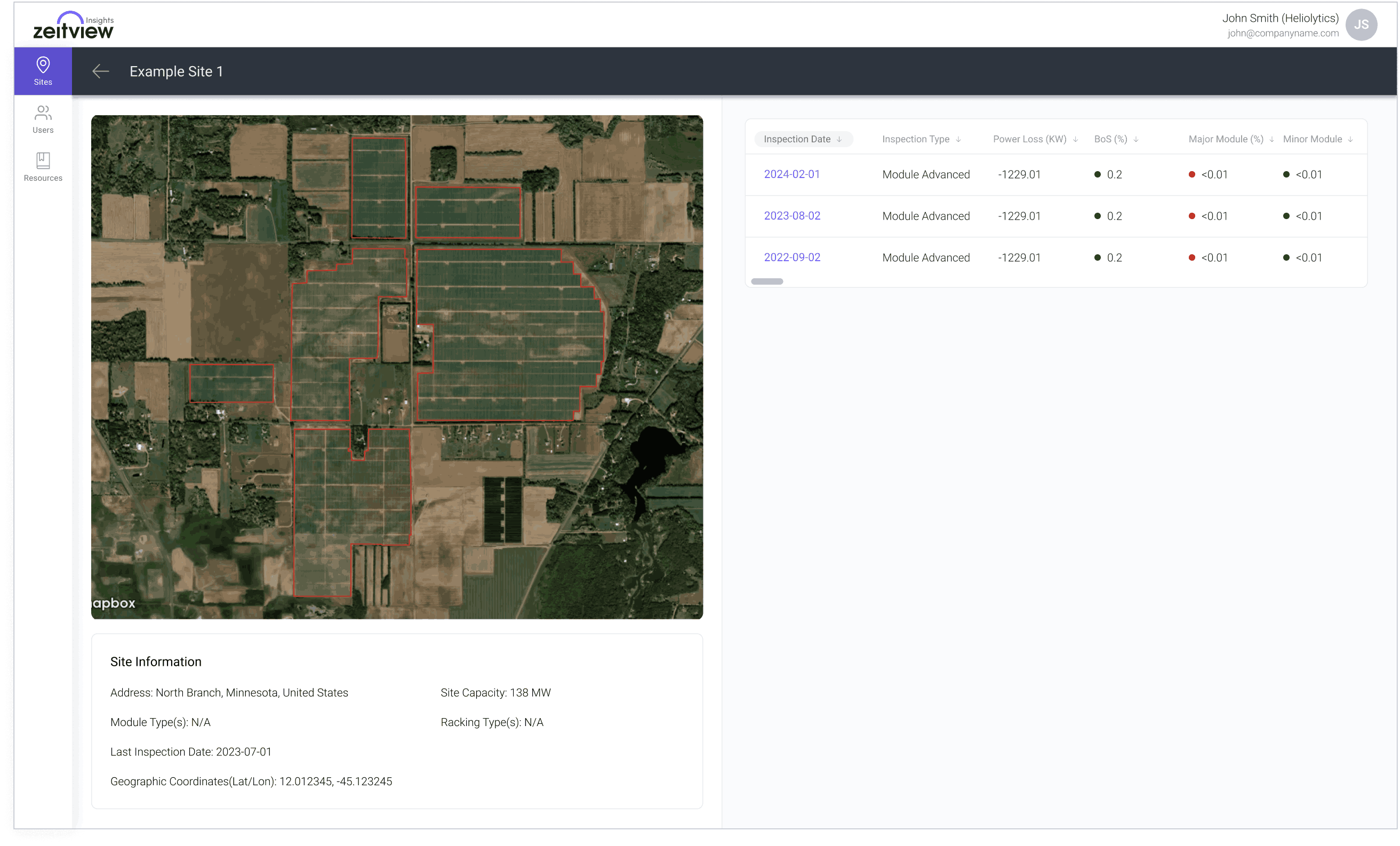Click the satellite site map

(x=397, y=367)
